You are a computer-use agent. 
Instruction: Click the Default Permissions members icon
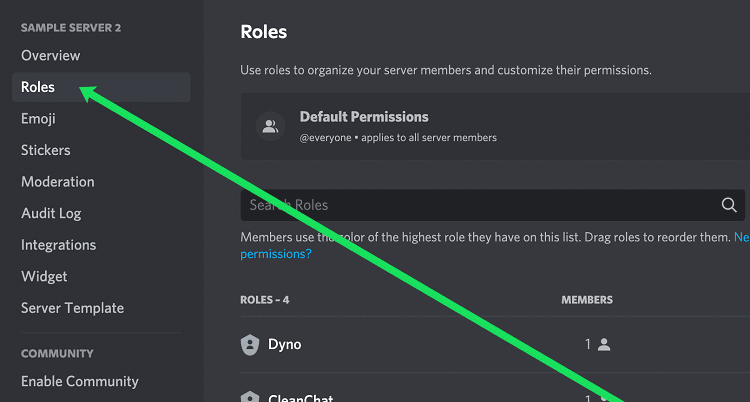tap(270, 126)
